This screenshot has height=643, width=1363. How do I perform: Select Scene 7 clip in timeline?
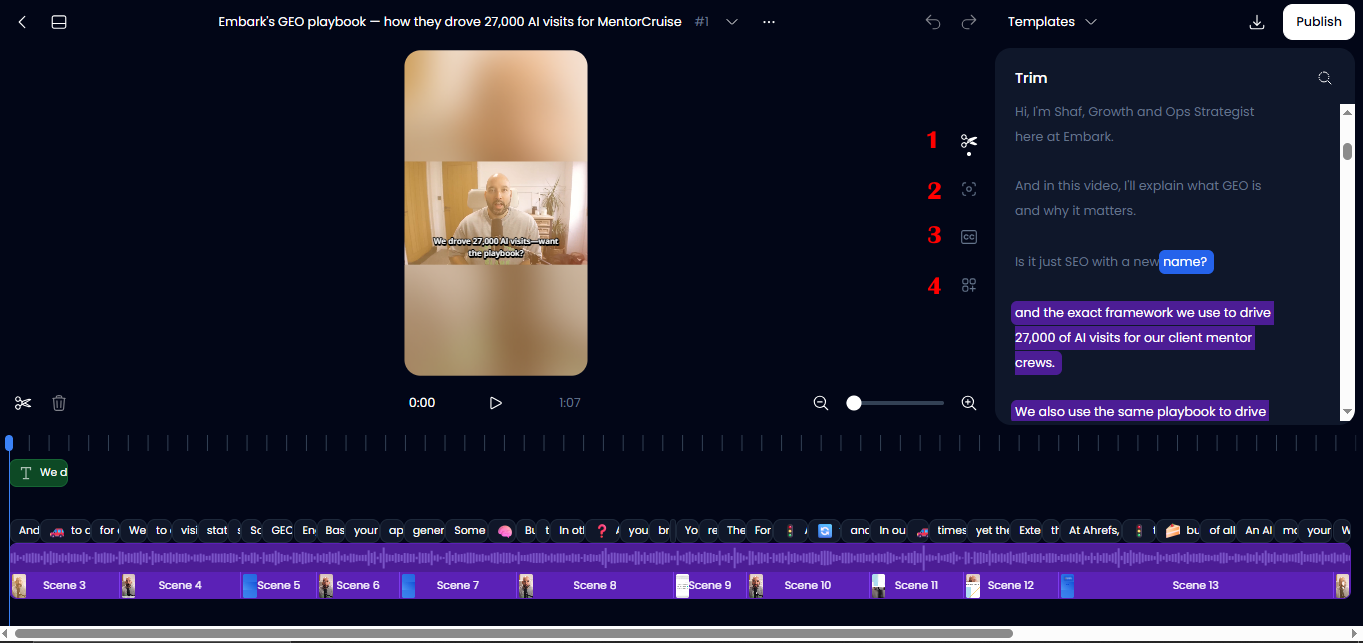[x=457, y=585]
